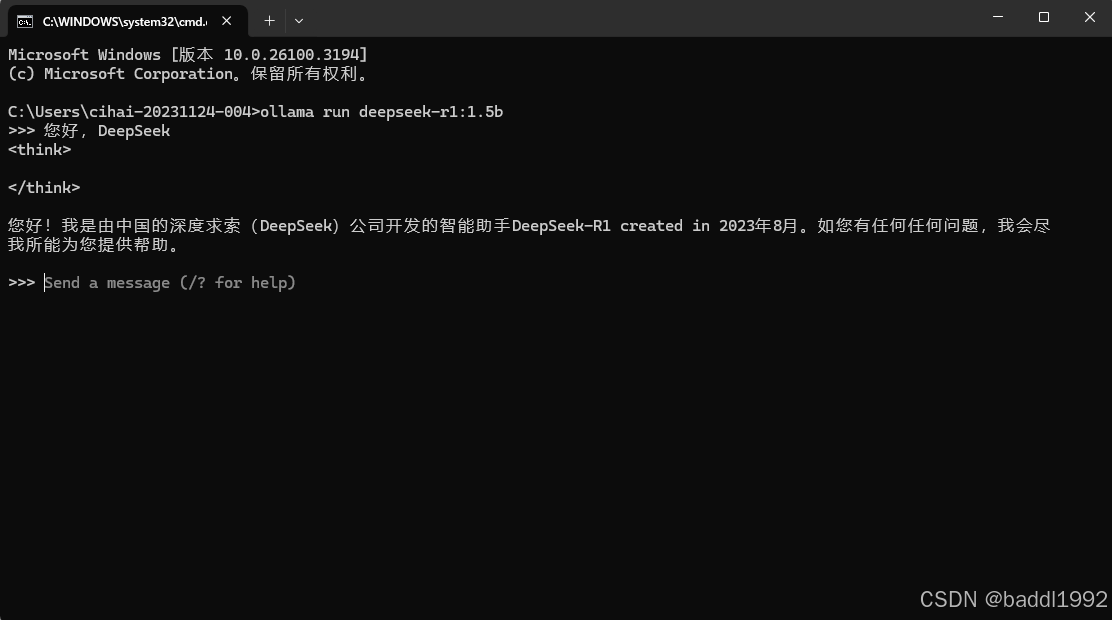1112x620 pixels.
Task: Open a new terminal tab with the plus icon
Action: [x=269, y=20]
